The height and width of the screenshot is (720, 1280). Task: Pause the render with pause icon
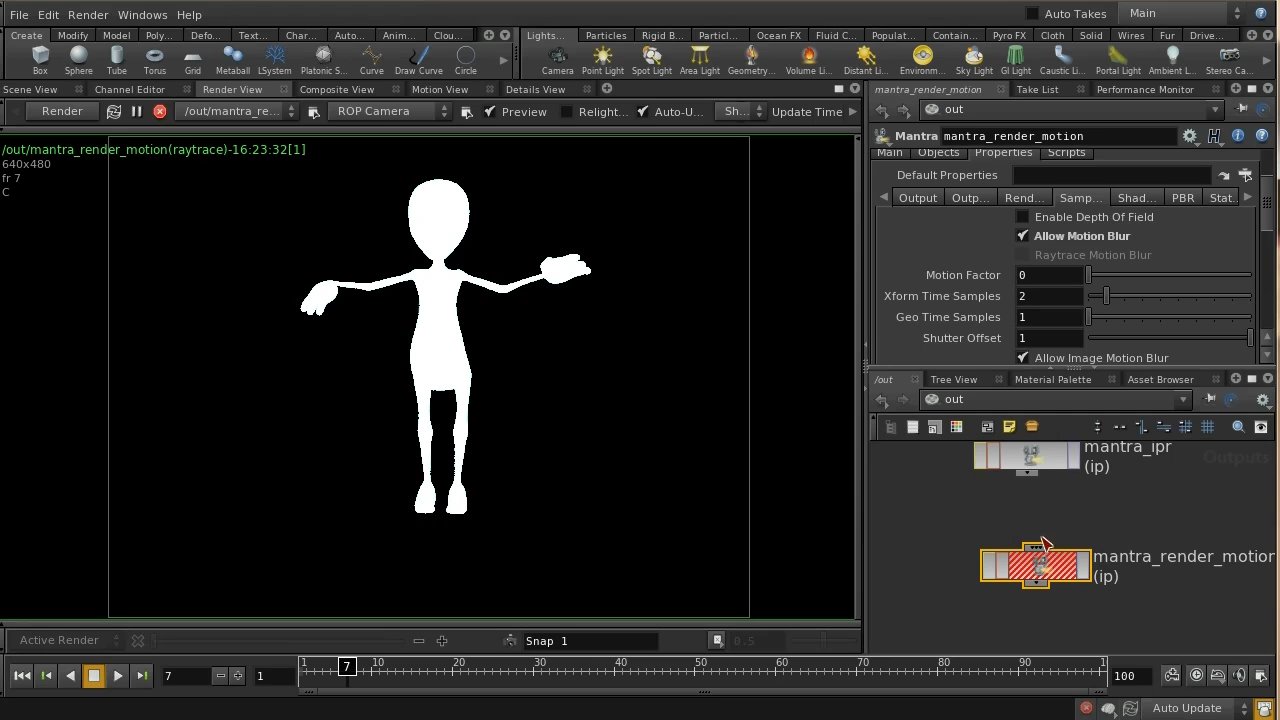(137, 112)
